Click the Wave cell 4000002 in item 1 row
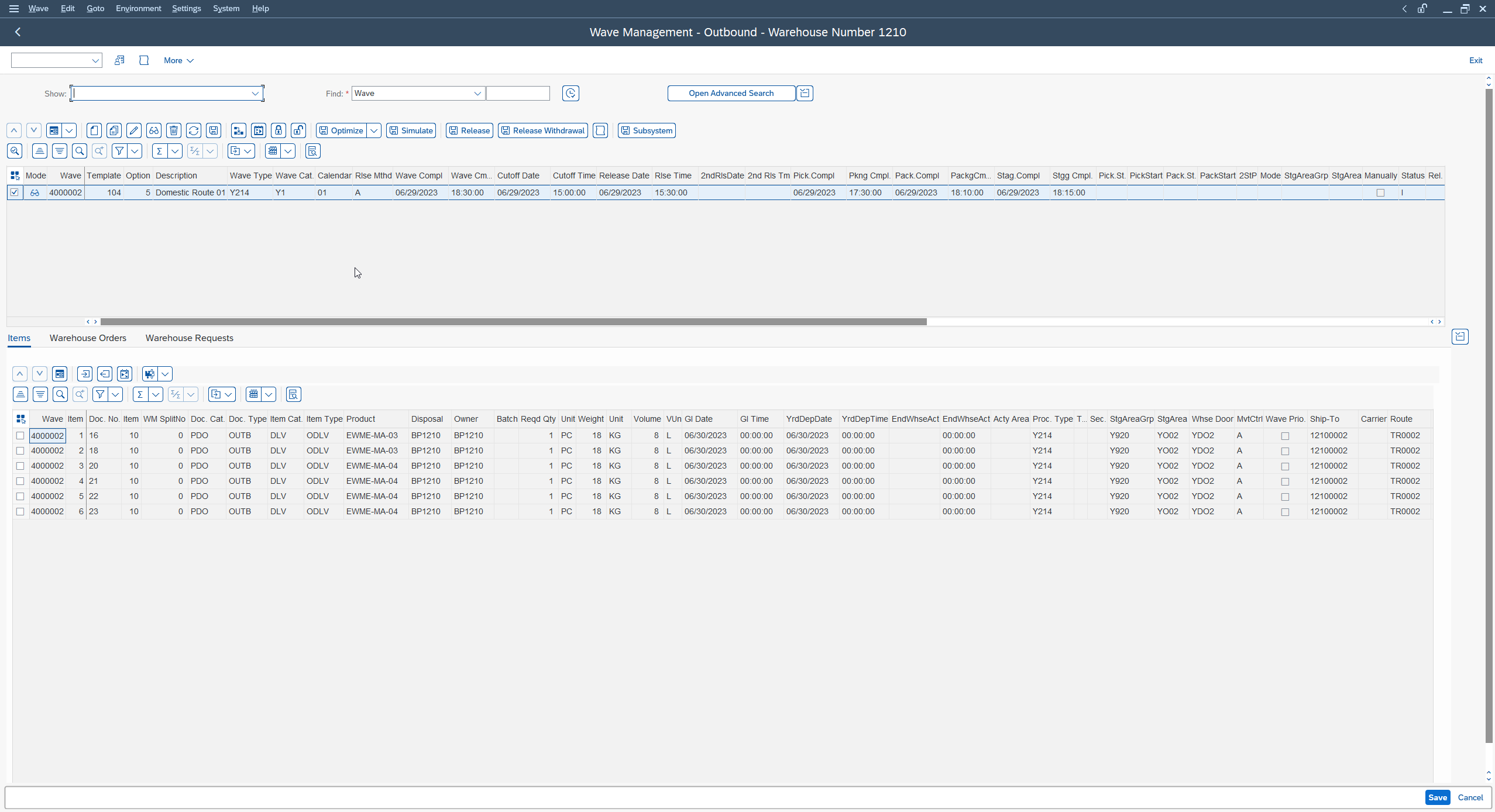This screenshot has height=812, width=1495. coord(47,435)
